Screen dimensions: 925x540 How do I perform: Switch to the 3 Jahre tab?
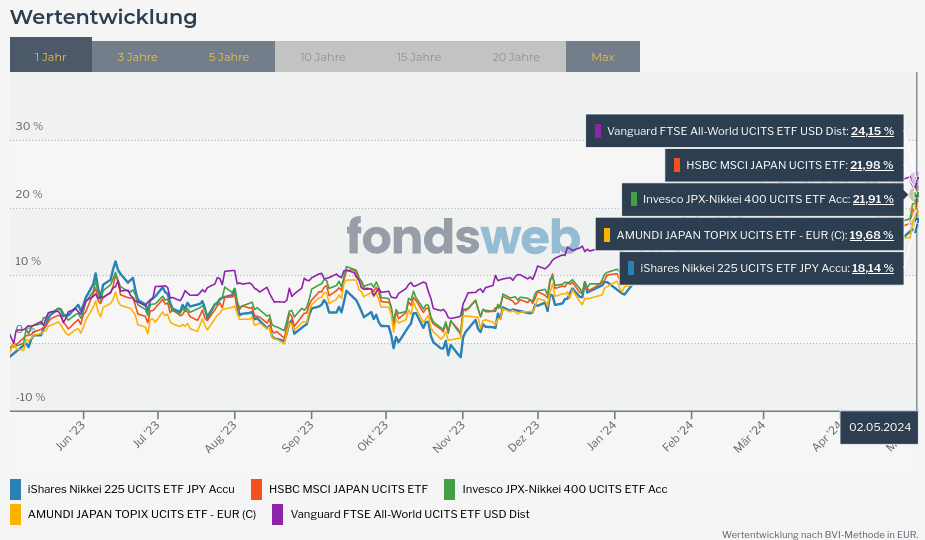137,57
